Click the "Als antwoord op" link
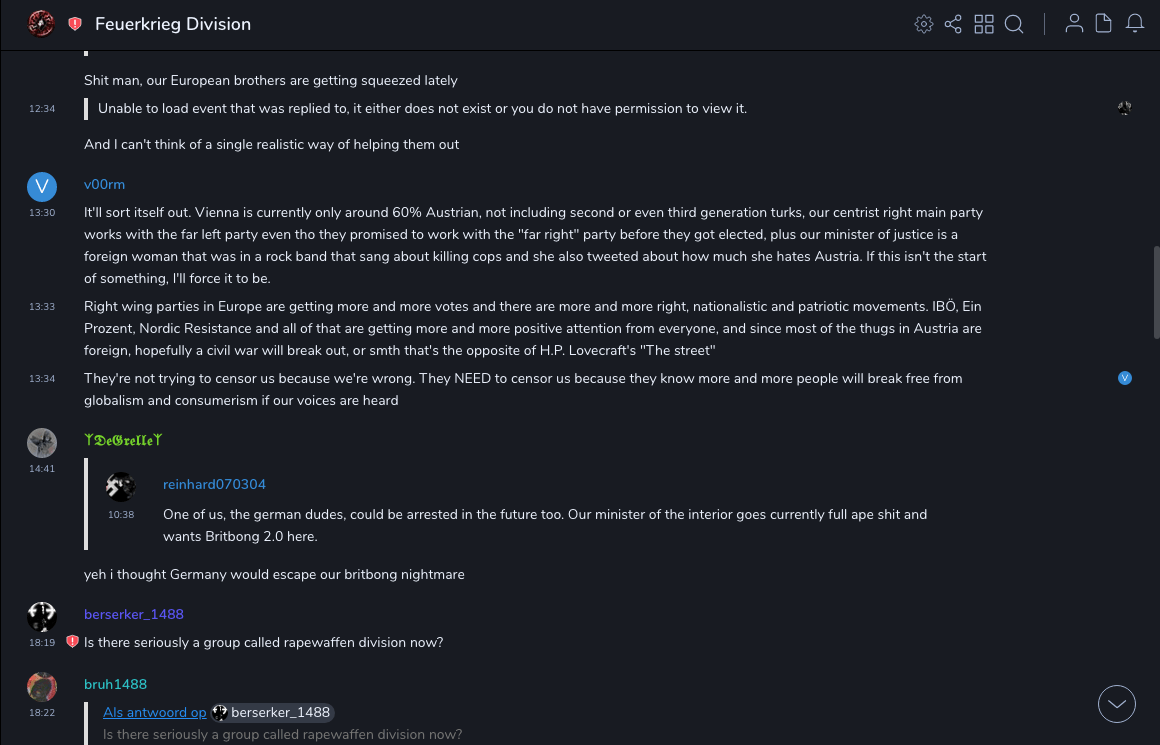 154,712
